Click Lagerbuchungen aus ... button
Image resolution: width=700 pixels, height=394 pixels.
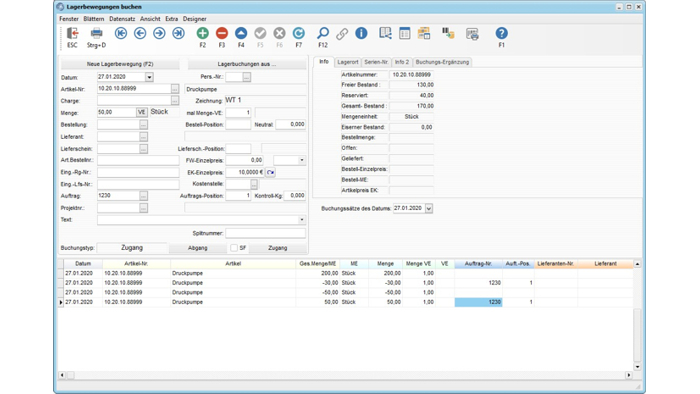click(247, 64)
